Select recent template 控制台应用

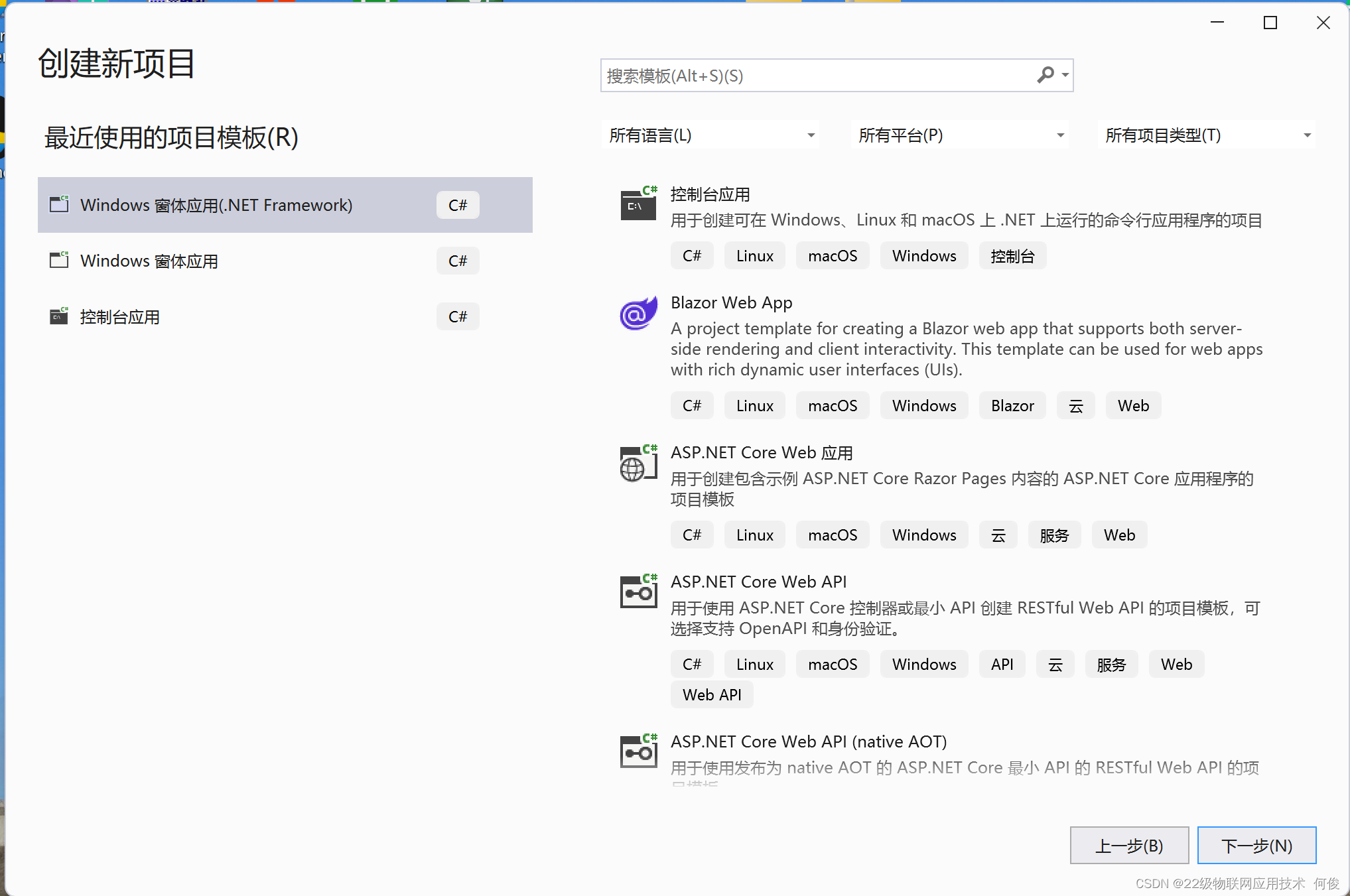tap(285, 316)
